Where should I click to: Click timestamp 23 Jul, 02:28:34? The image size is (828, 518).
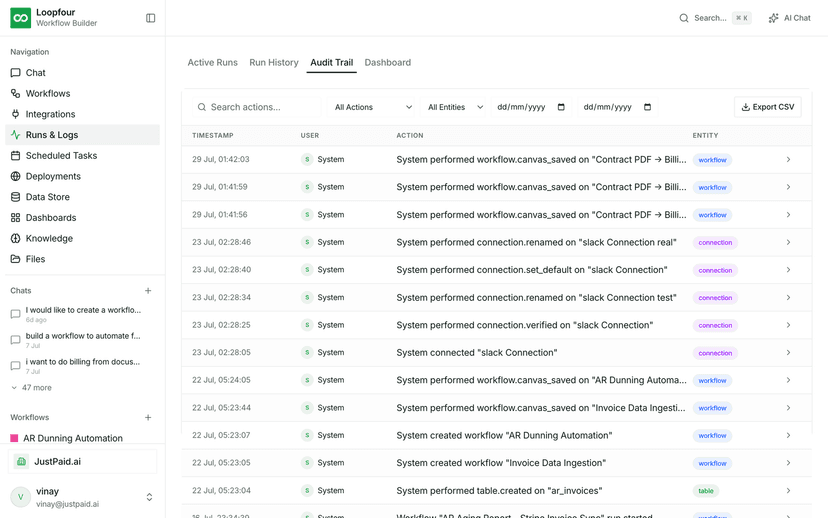pos(221,297)
